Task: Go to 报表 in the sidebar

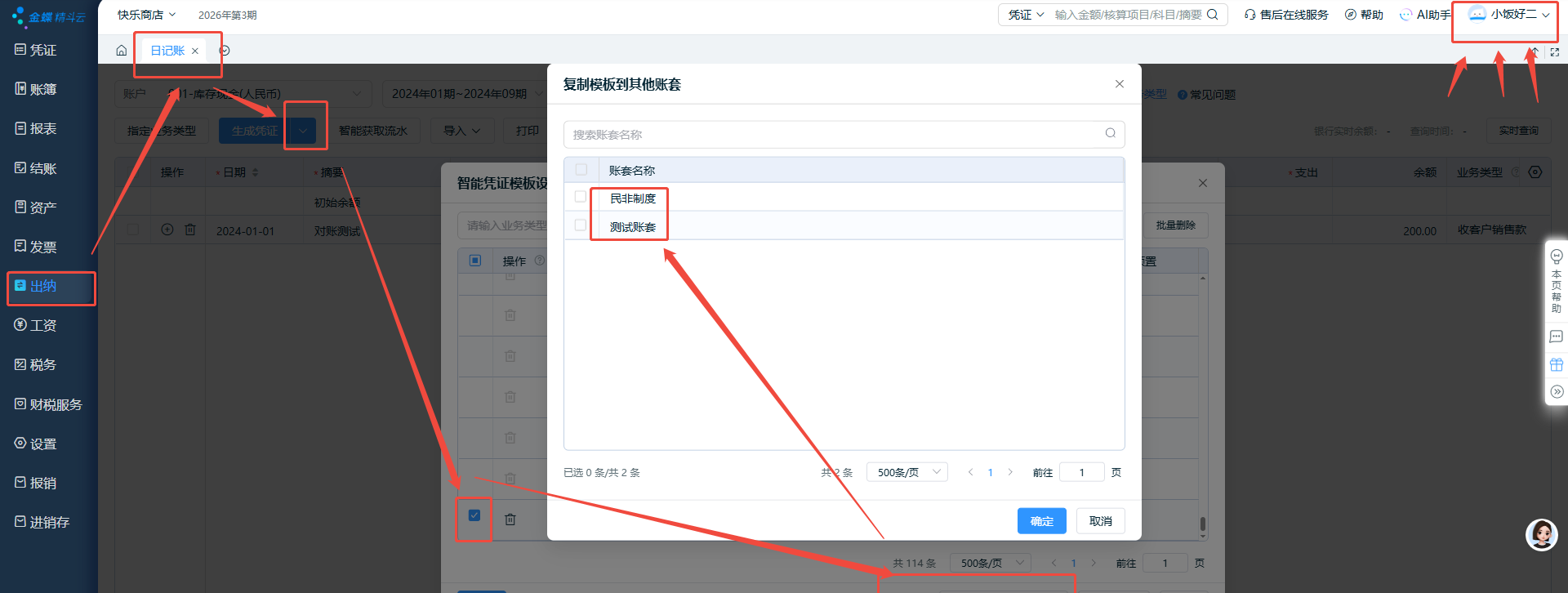Action: coord(36,128)
